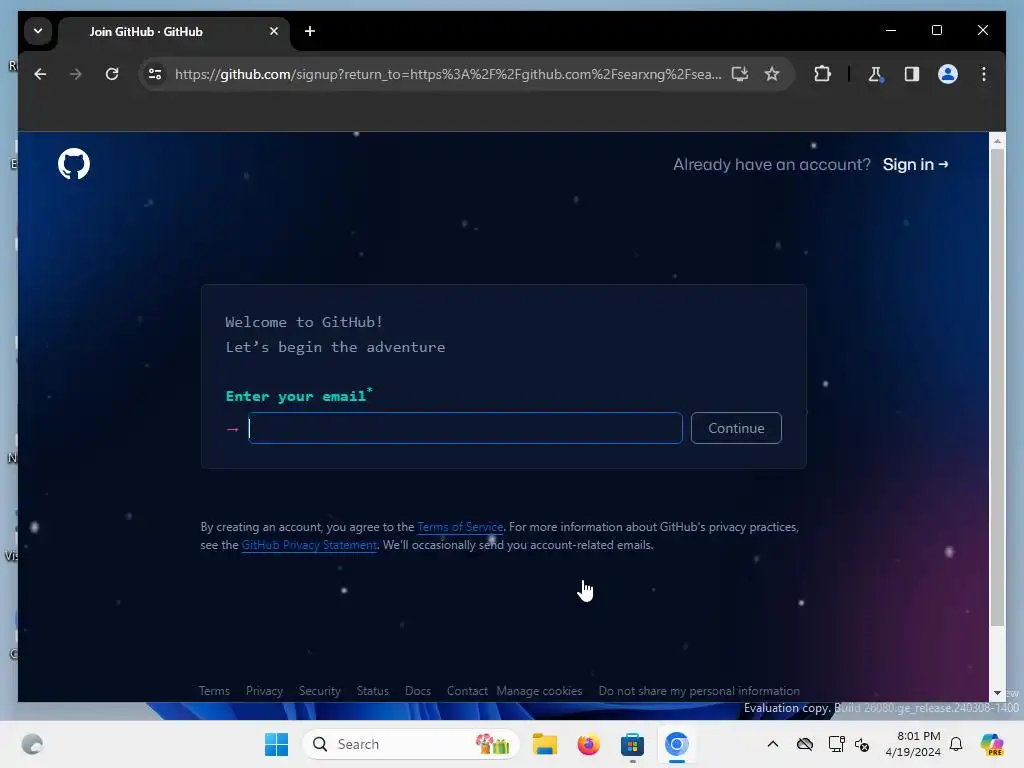Open a new browser tab
Image resolution: width=1024 pixels, height=768 pixels.
click(310, 31)
